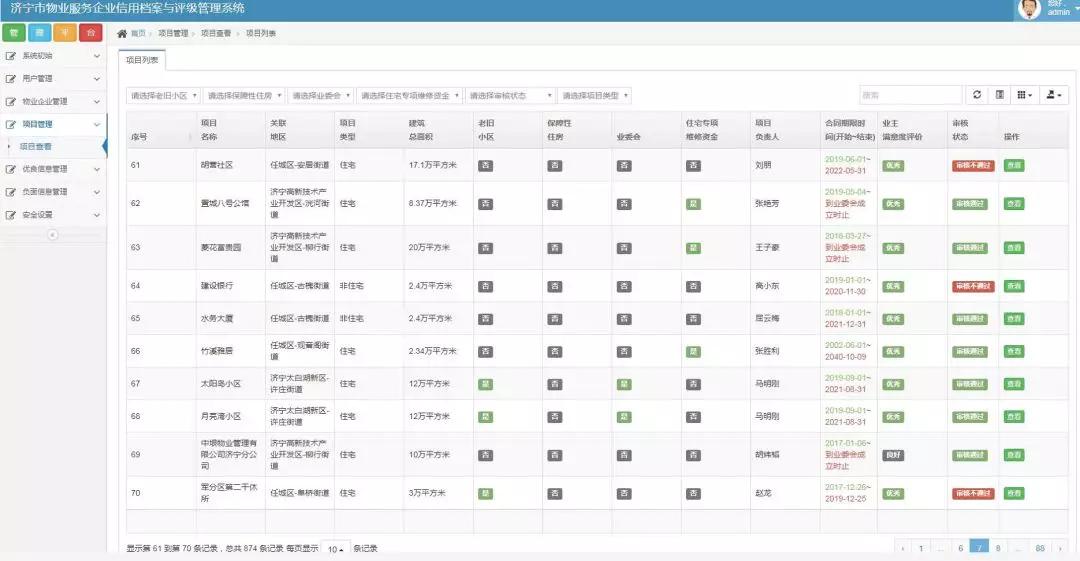Click the search input field
Viewport: 1080px width, 561px height.
point(911,95)
